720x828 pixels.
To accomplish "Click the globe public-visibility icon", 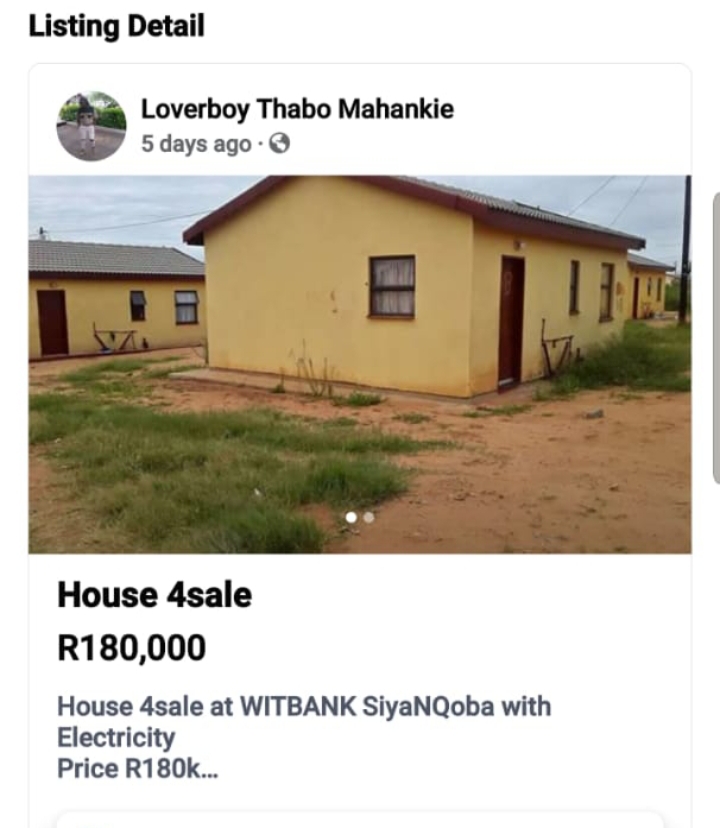I will [280, 144].
